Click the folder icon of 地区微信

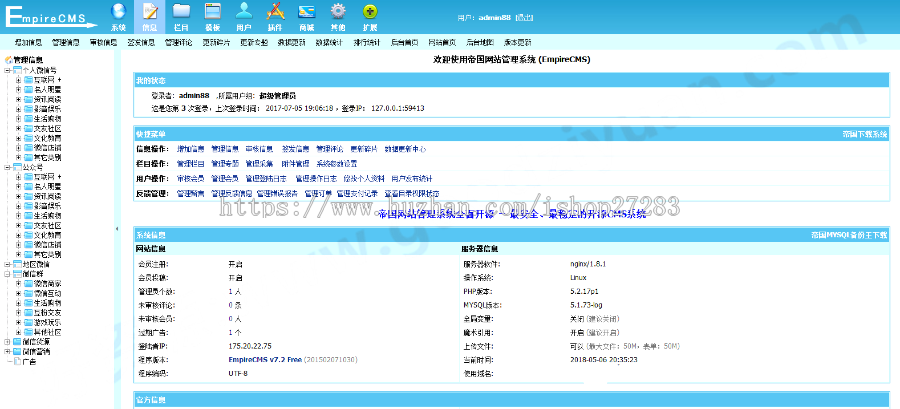[x=17, y=264]
